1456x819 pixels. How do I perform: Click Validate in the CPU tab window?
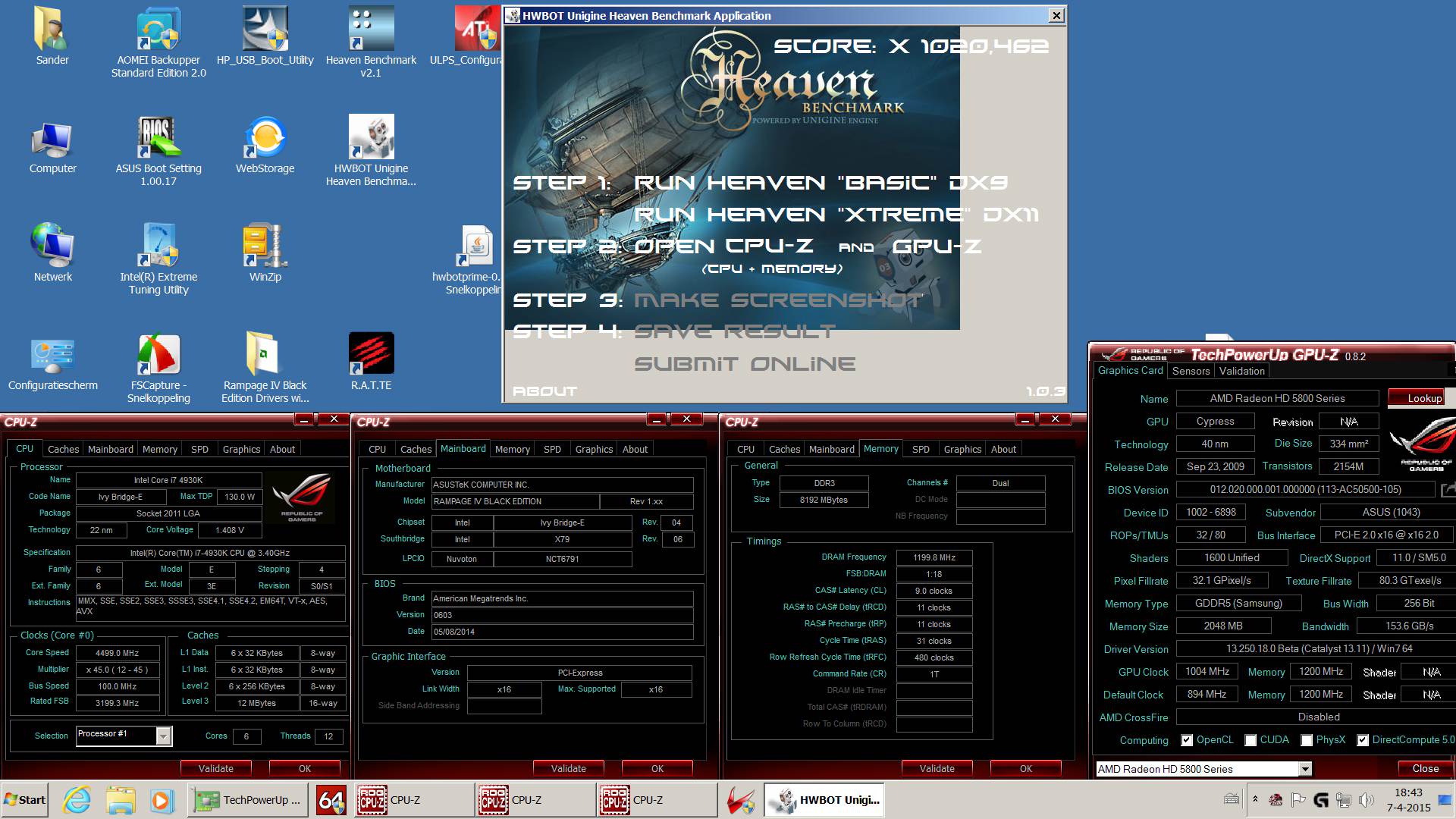[216, 768]
